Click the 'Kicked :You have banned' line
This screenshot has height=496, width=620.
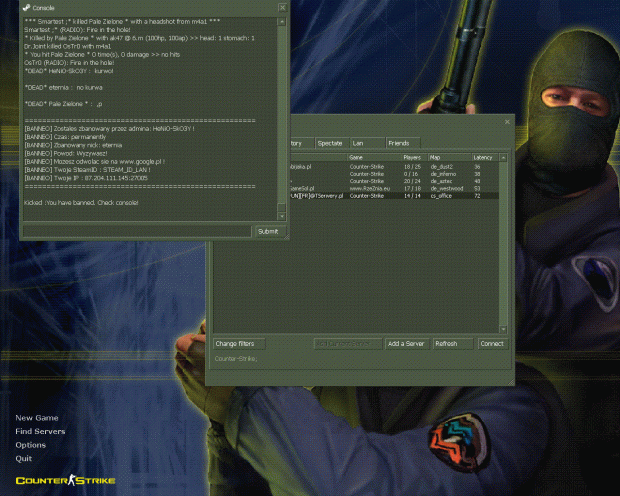(x=81, y=203)
